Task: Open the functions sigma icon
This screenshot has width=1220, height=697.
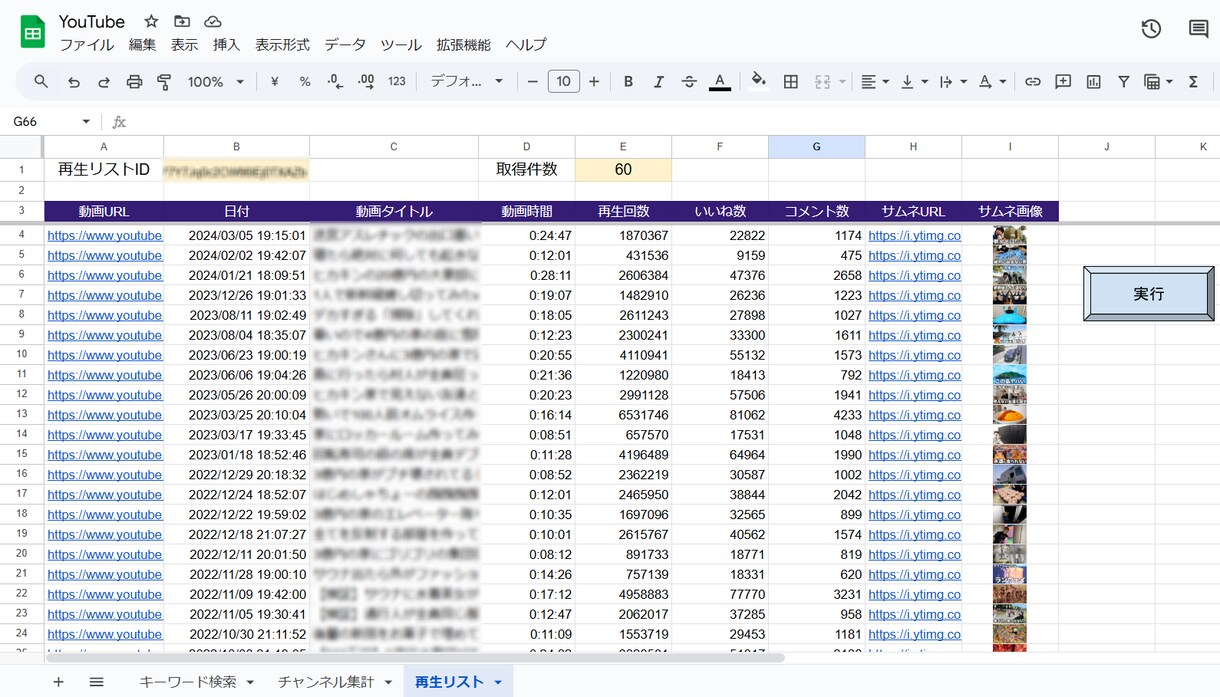Action: [x=1193, y=82]
